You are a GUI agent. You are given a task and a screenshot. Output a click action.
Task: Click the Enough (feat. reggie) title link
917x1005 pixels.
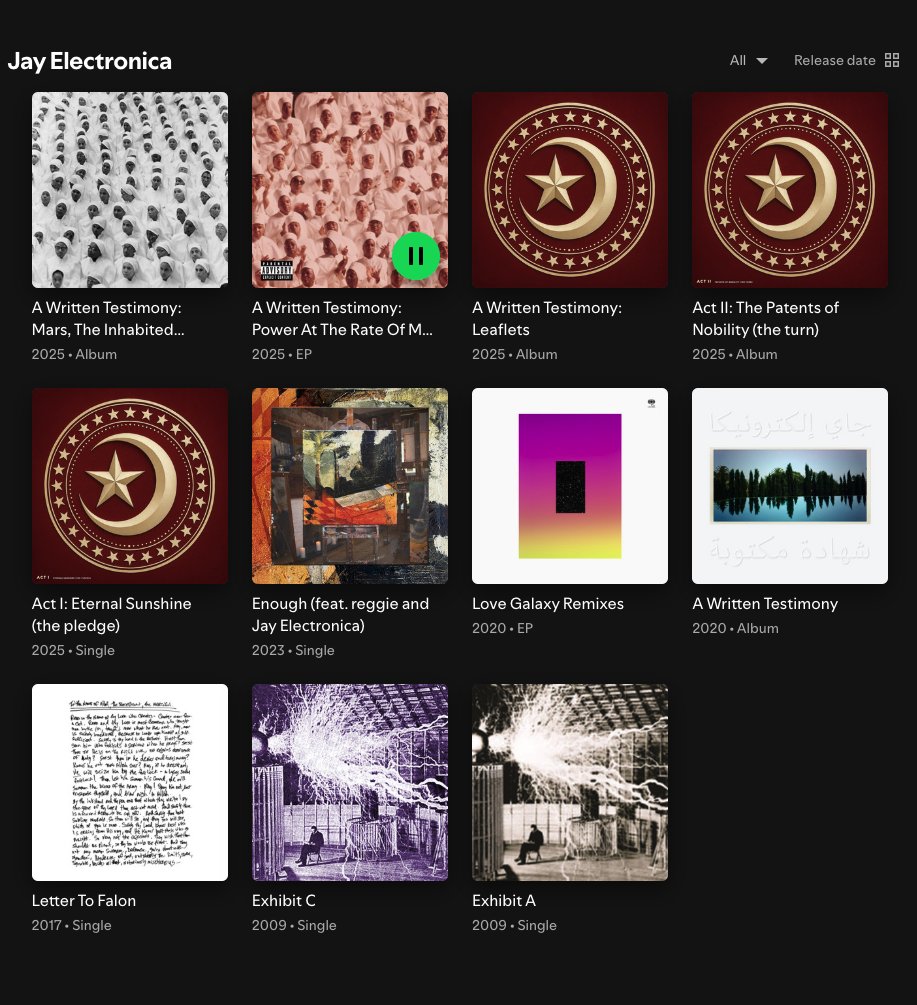tap(340, 615)
